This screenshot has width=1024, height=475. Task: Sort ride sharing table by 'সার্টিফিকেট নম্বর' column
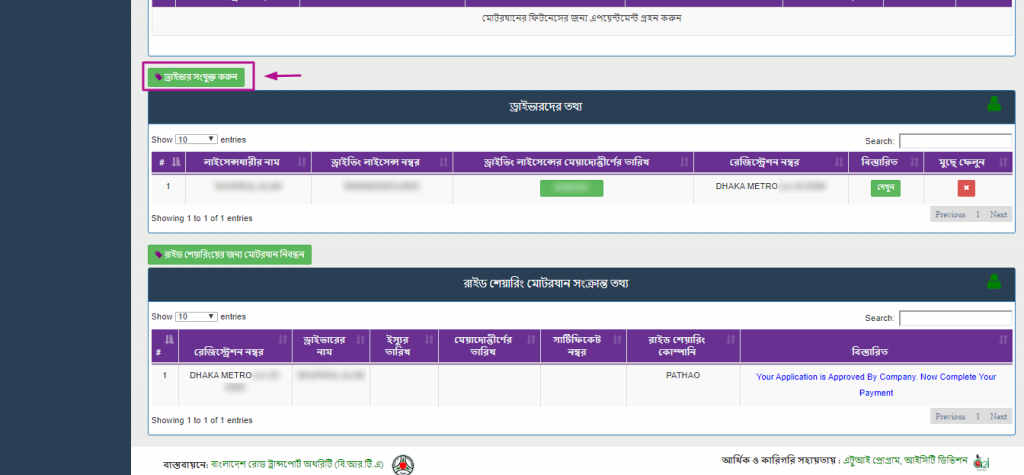582,345
